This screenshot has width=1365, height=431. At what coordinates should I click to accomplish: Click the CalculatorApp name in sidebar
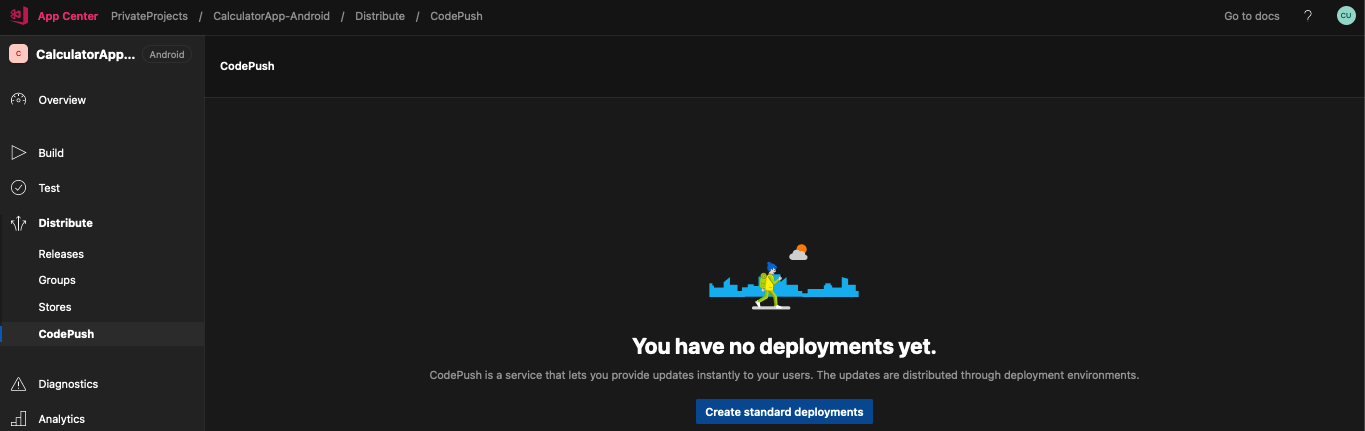85,54
